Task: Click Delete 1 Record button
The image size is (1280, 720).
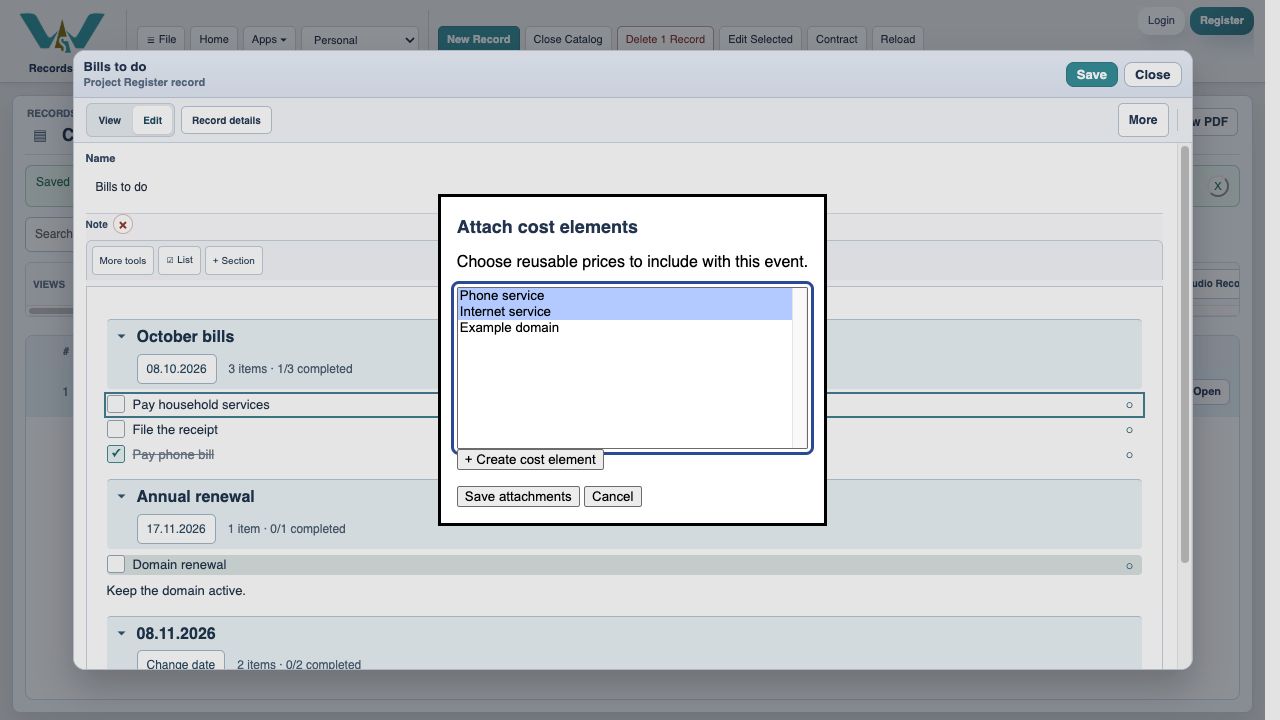Action: click(x=665, y=39)
